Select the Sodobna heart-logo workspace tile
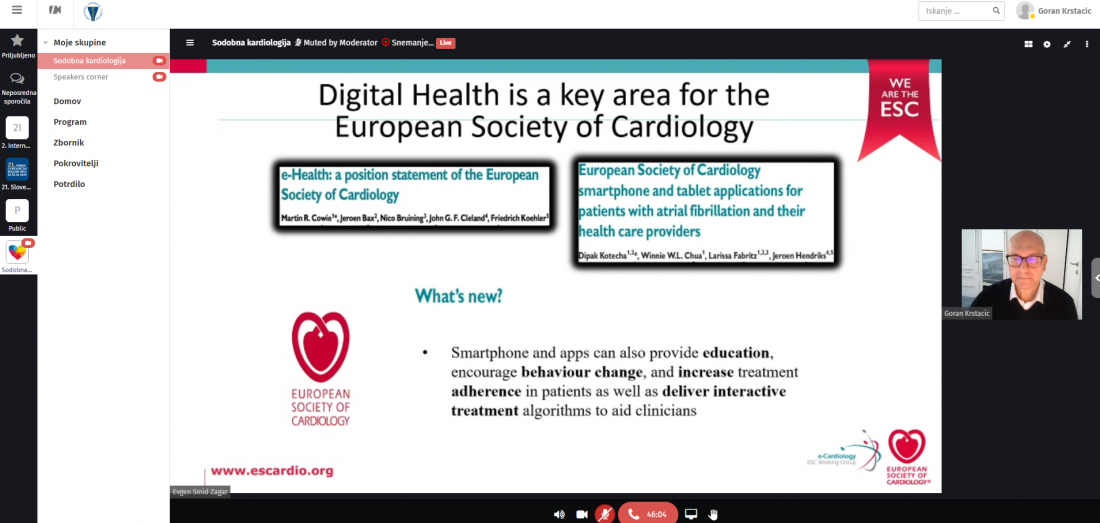Viewport: 1100px width, 523px height. [18, 257]
